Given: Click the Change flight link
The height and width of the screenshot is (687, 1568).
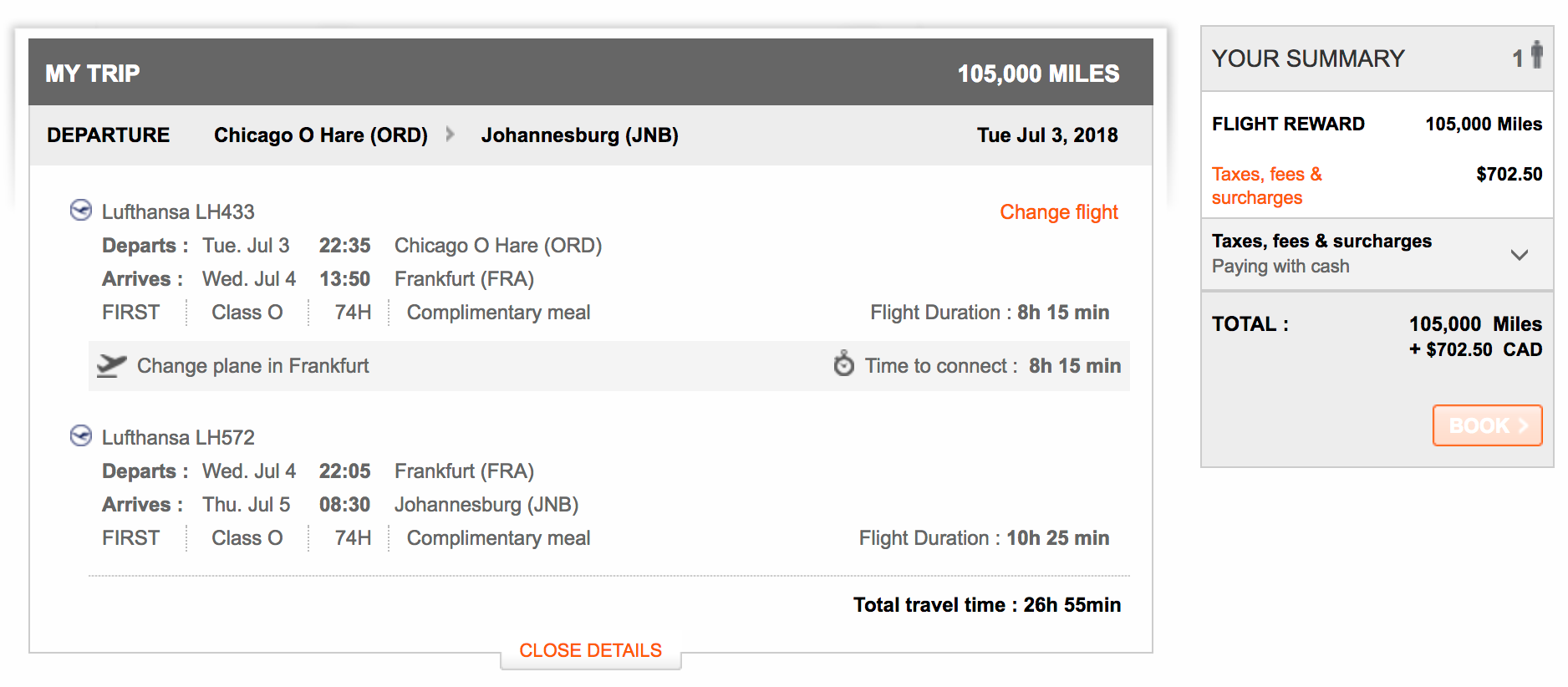Looking at the screenshot, I should [x=1058, y=212].
